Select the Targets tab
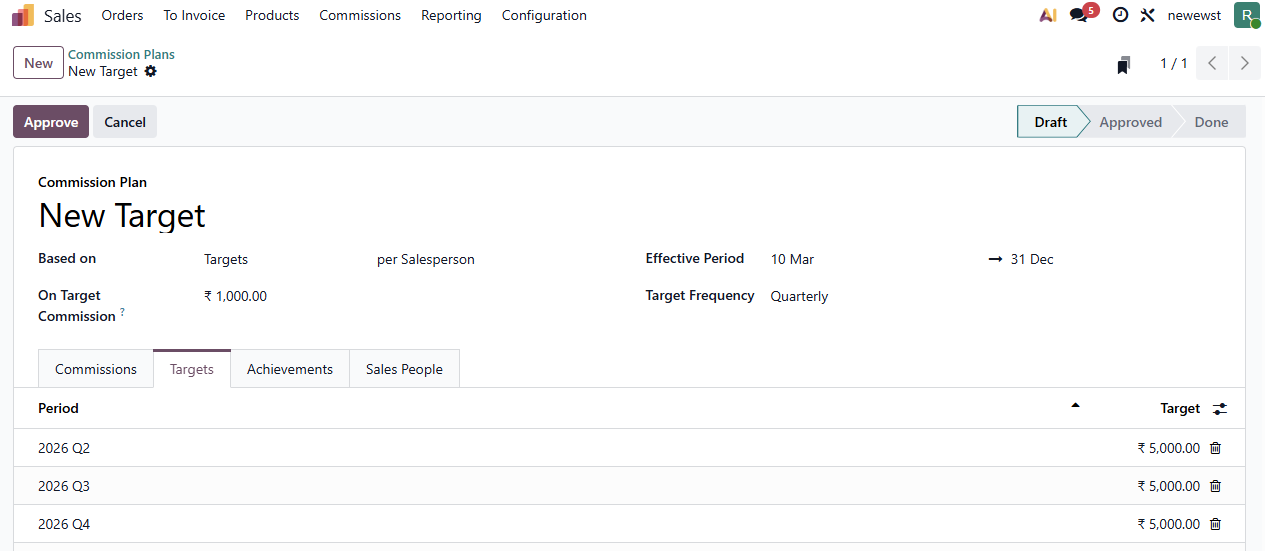 click(x=192, y=369)
